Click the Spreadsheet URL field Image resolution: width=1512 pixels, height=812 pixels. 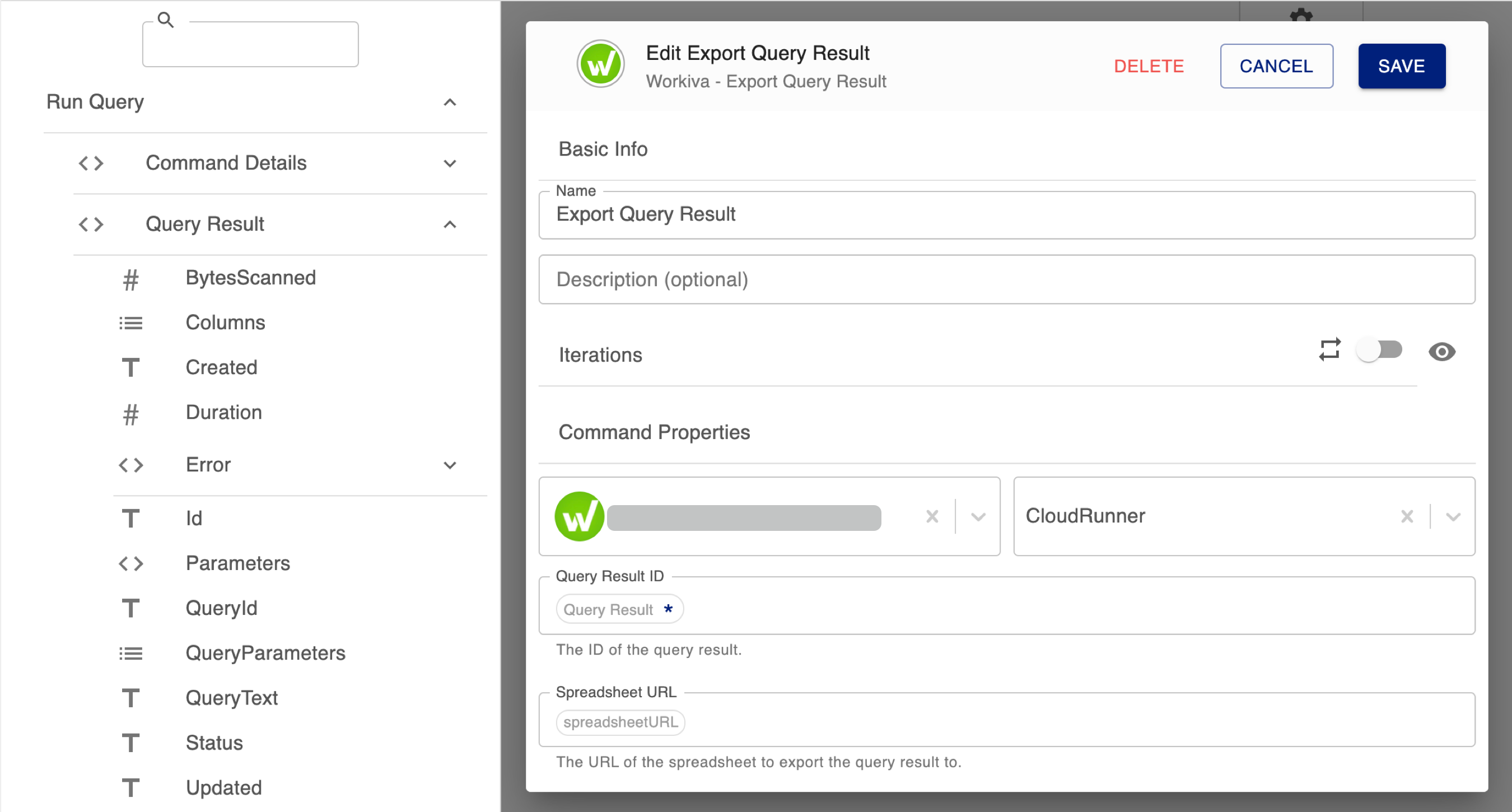point(1007,720)
